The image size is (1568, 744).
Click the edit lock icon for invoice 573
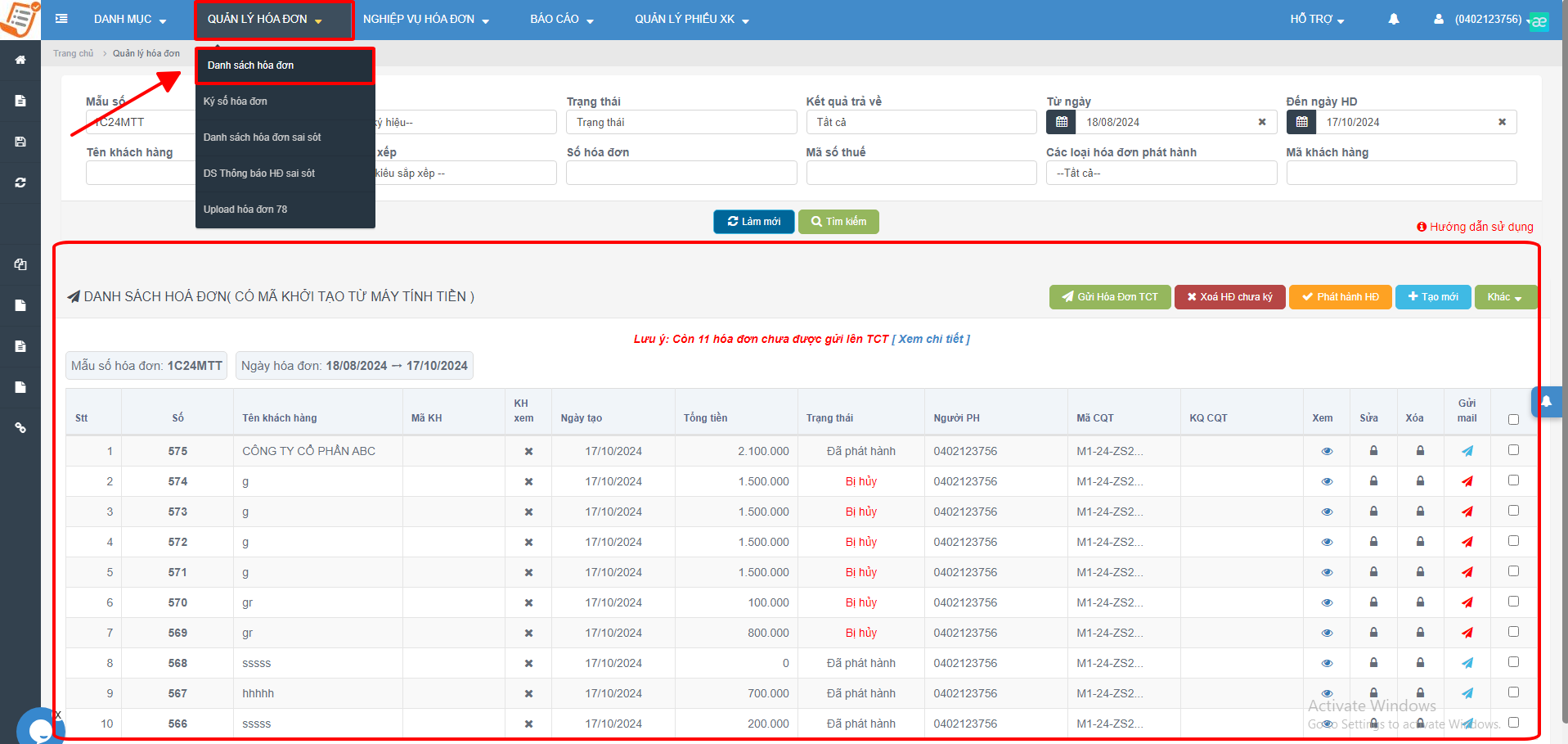(x=1373, y=512)
